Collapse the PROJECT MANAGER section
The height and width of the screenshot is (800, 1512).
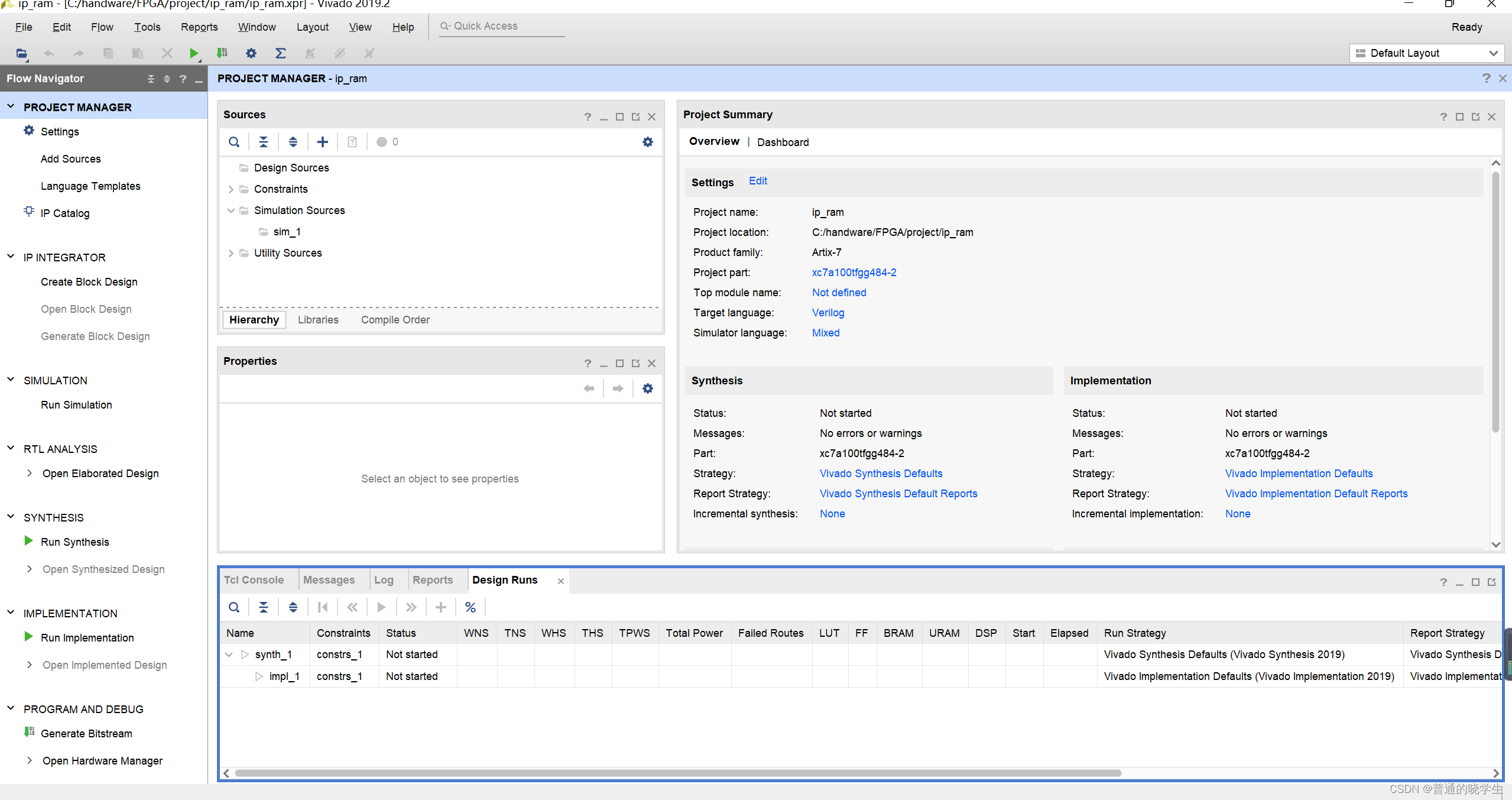pos(11,107)
